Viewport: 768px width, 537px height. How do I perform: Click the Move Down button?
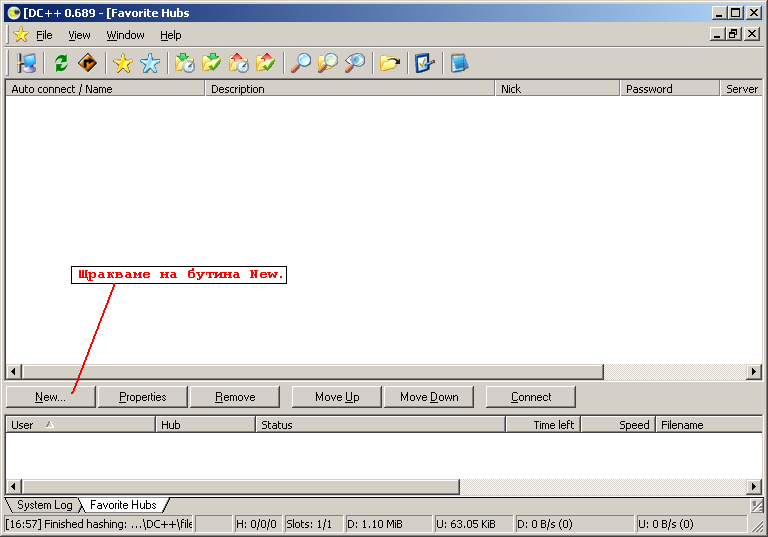(x=429, y=397)
